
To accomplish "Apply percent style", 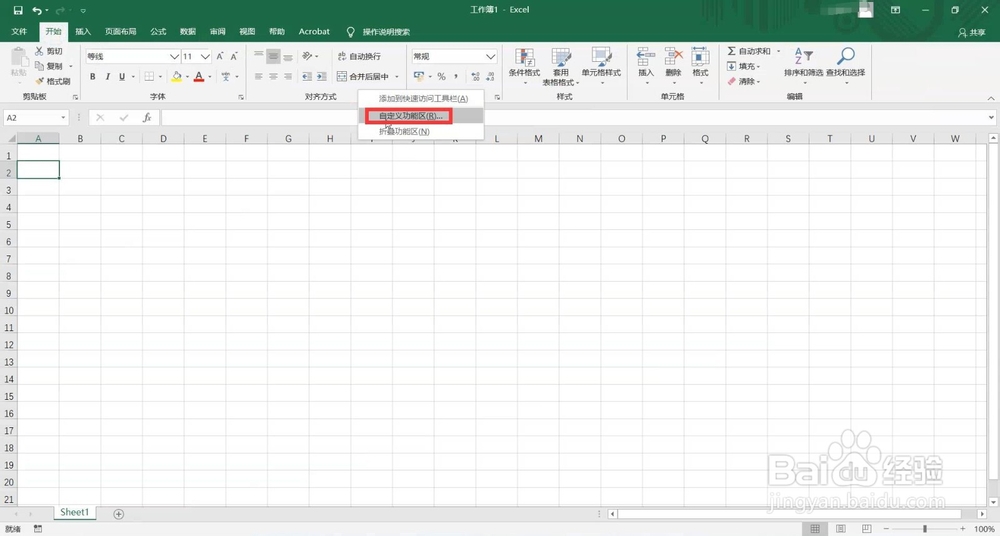I will pyautogui.click(x=441, y=77).
